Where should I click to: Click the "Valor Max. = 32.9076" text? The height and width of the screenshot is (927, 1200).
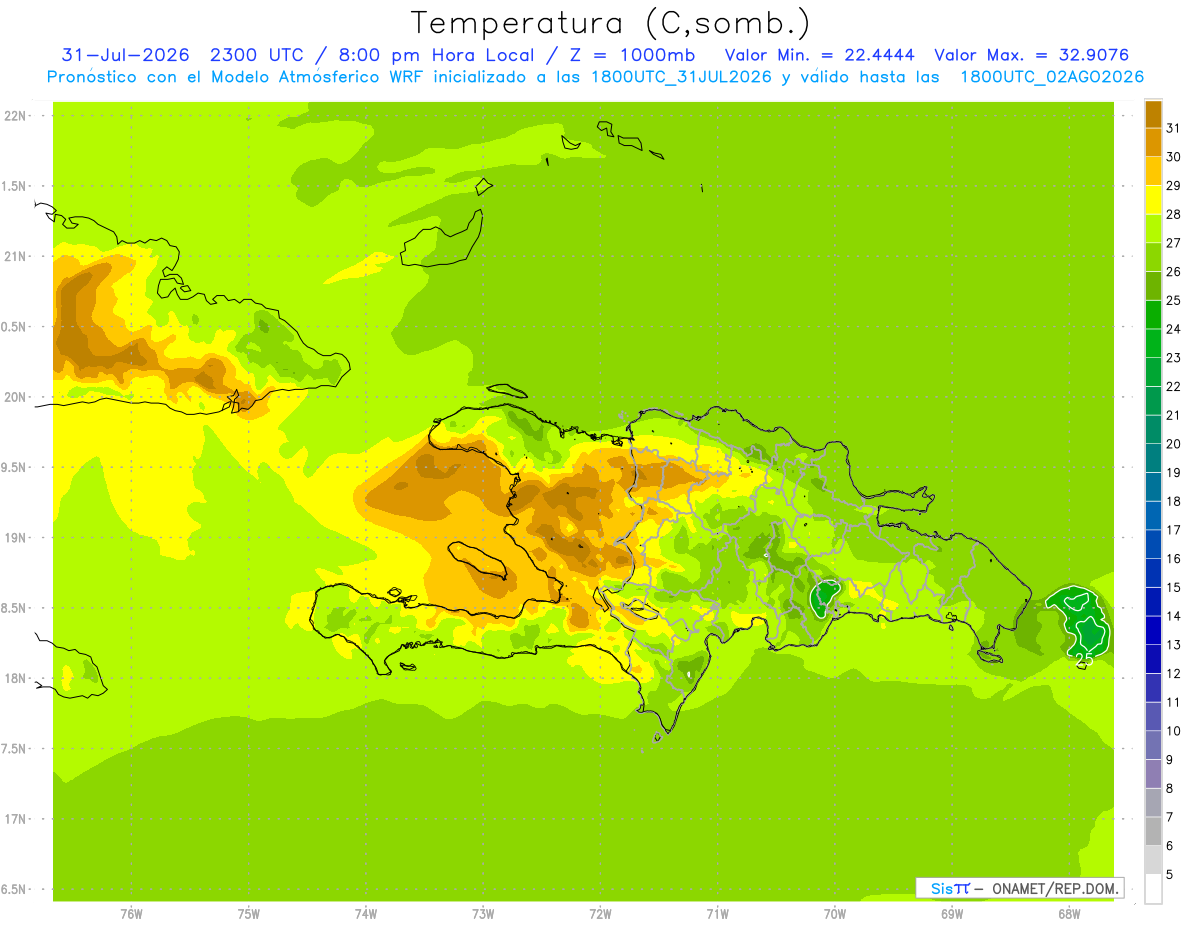click(x=1031, y=54)
